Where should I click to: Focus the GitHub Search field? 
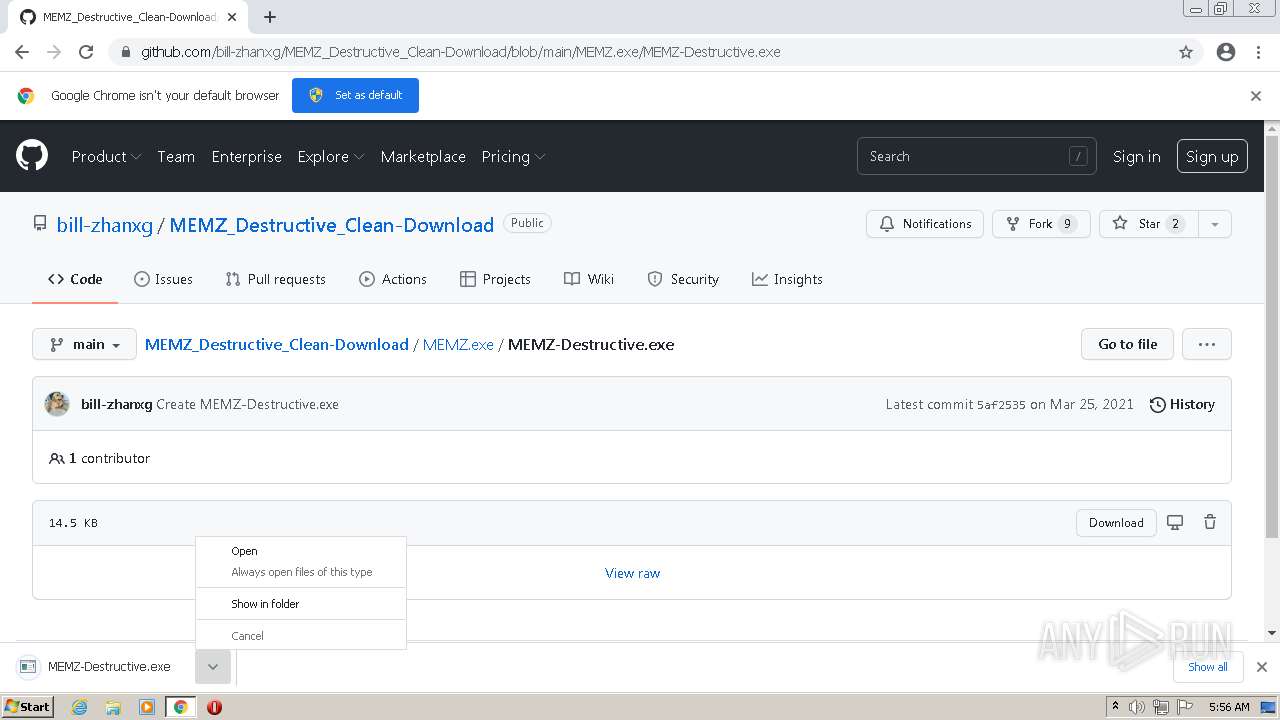pyautogui.click(x=976, y=156)
